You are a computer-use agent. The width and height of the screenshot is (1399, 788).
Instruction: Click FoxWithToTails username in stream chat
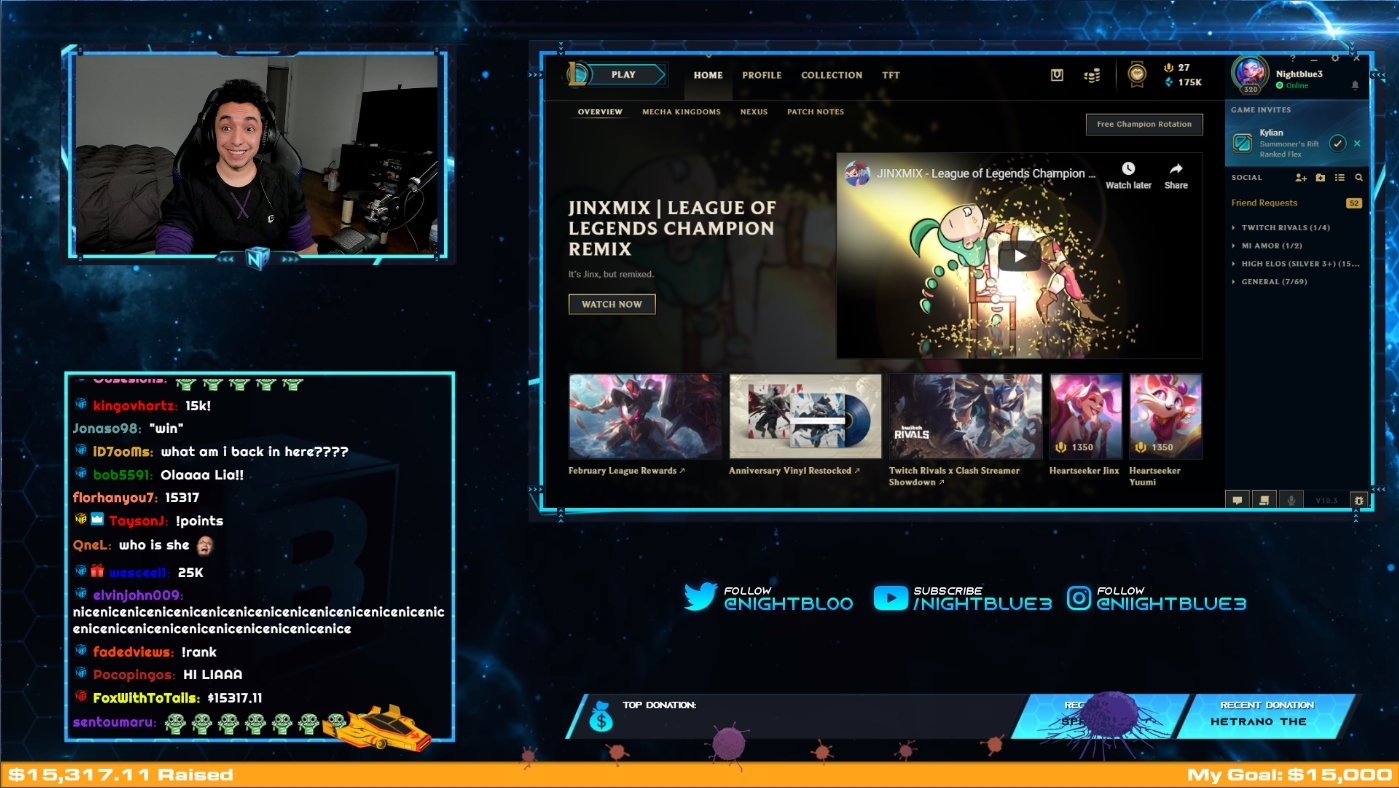tap(146, 698)
